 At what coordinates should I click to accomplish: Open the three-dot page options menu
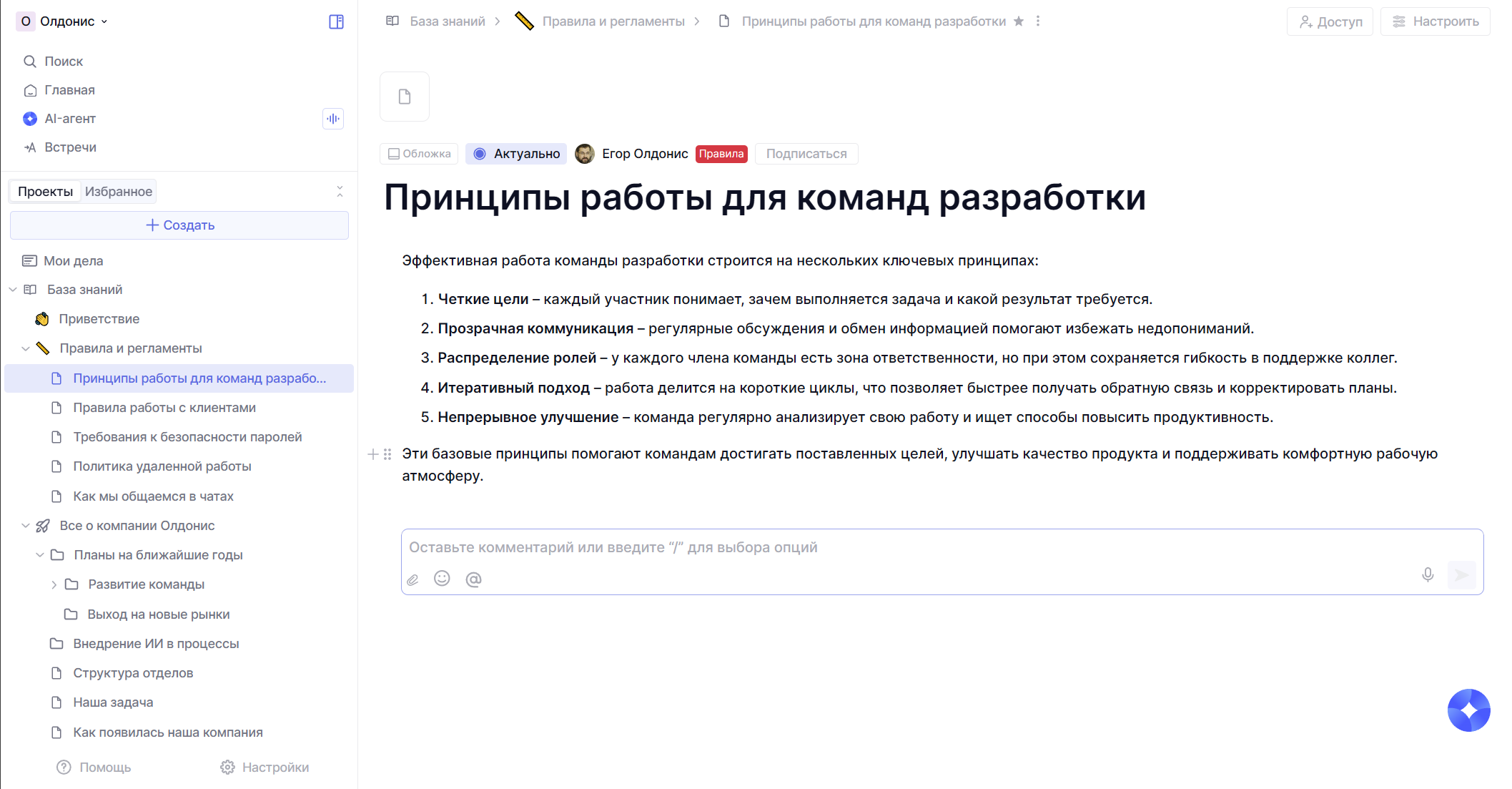tap(1038, 21)
